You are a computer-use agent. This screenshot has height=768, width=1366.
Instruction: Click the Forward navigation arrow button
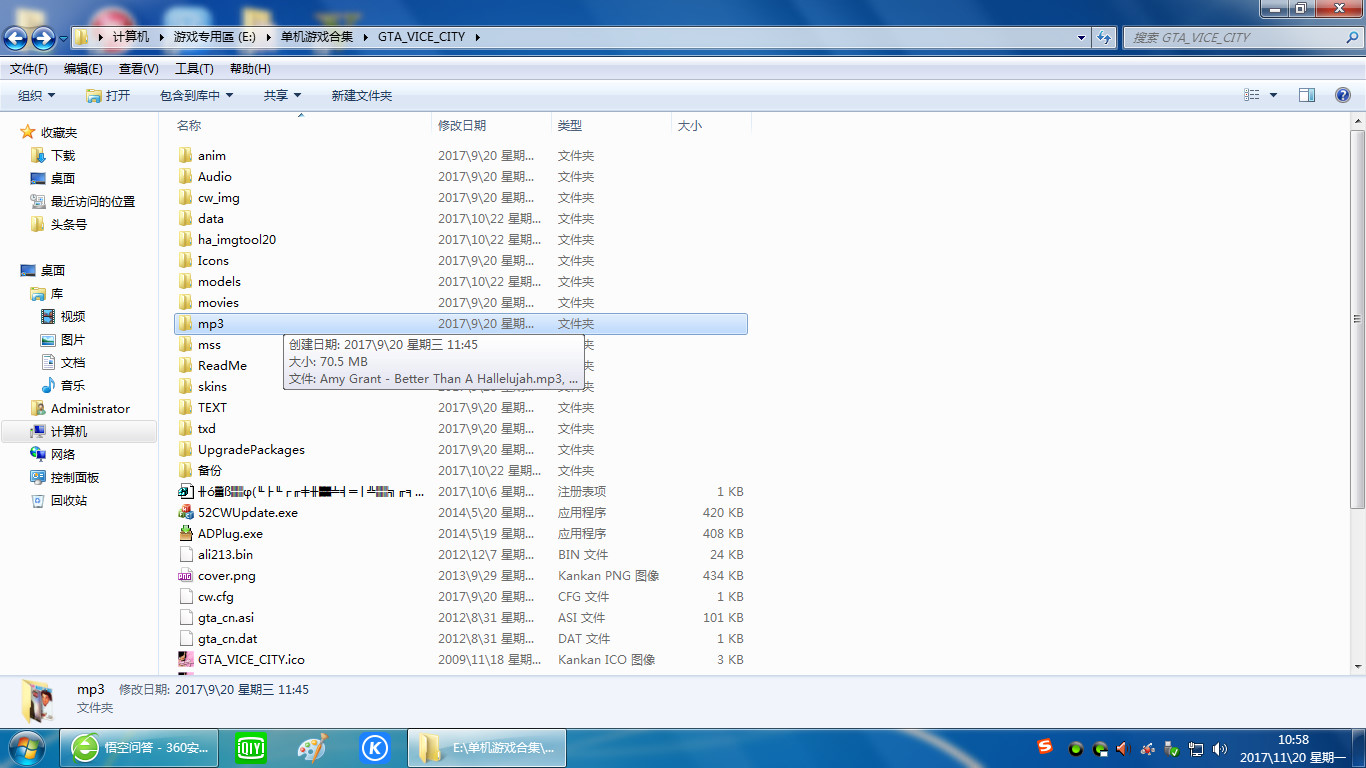point(43,38)
